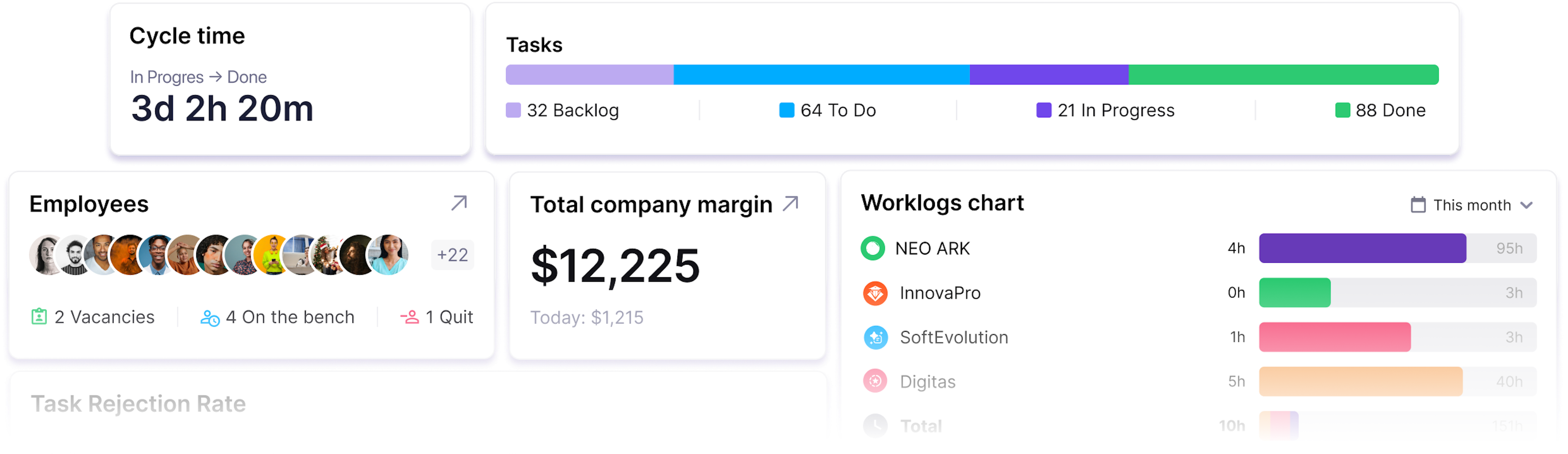Open the This month period dropdown
This screenshot has height=454, width=1568.
coord(1471,205)
